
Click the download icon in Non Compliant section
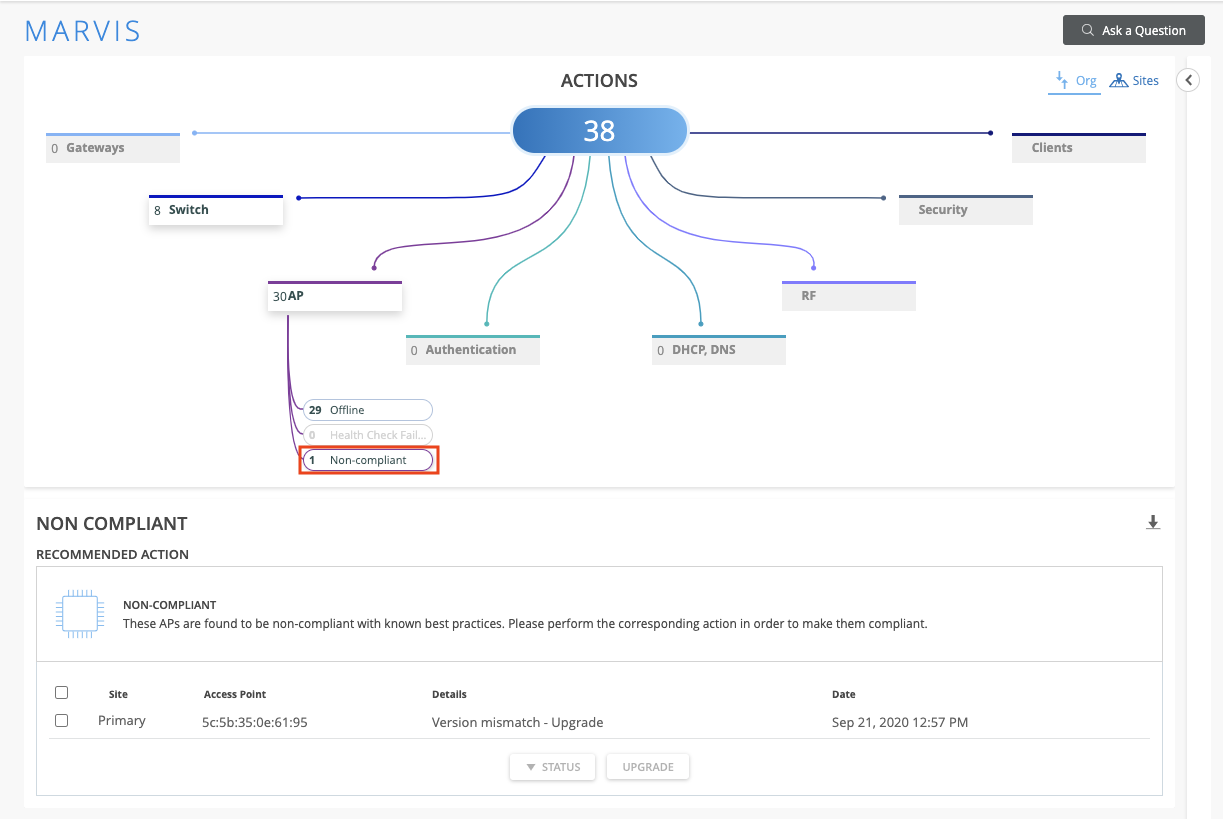point(1153,522)
